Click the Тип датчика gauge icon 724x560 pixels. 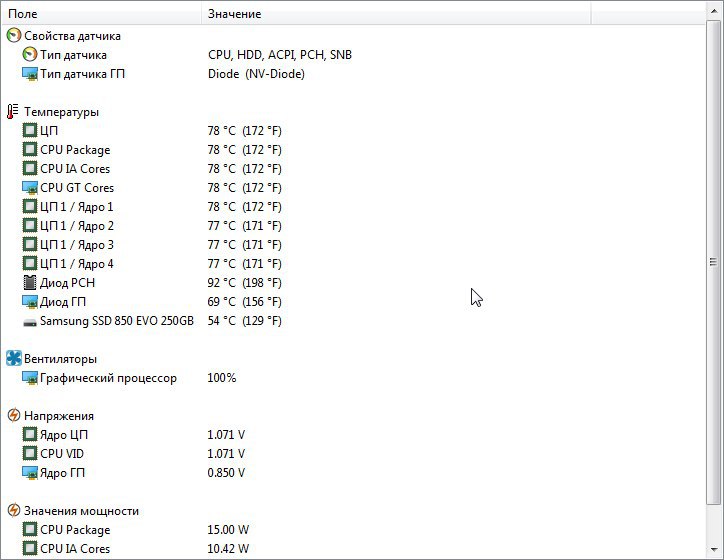point(30,54)
